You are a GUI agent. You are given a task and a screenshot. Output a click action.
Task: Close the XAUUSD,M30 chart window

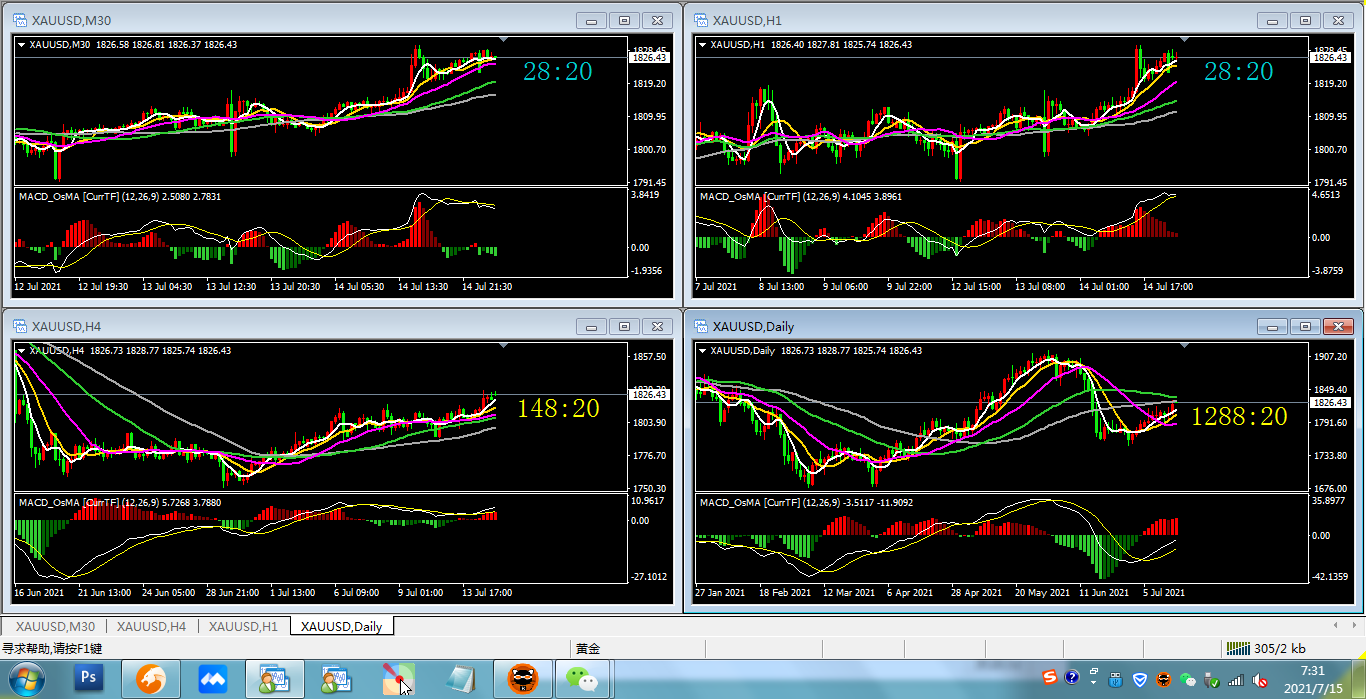coord(657,20)
